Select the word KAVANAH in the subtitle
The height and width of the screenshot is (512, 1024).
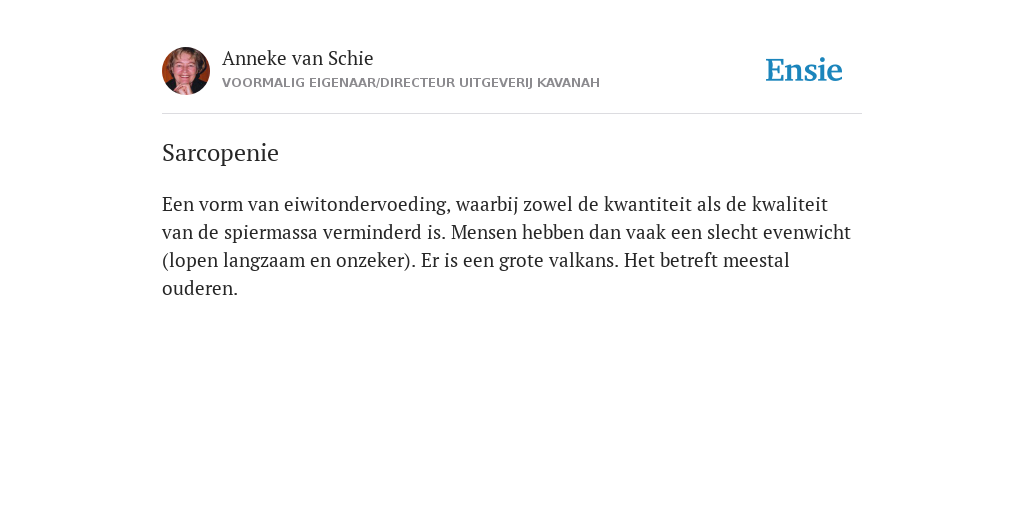tap(568, 83)
